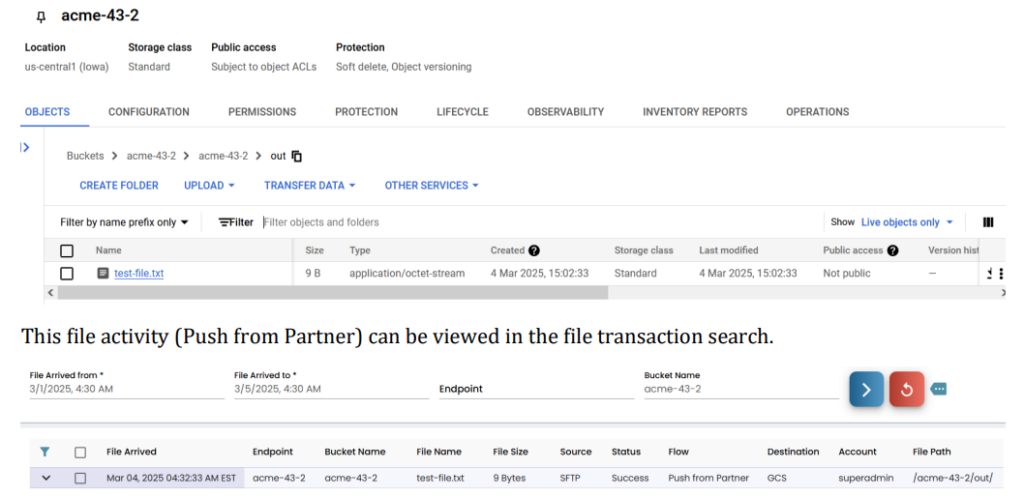Image resolution: width=1024 pixels, height=497 pixels.
Task: Tick the checkbox for test-file.txt
Action: 67,273
